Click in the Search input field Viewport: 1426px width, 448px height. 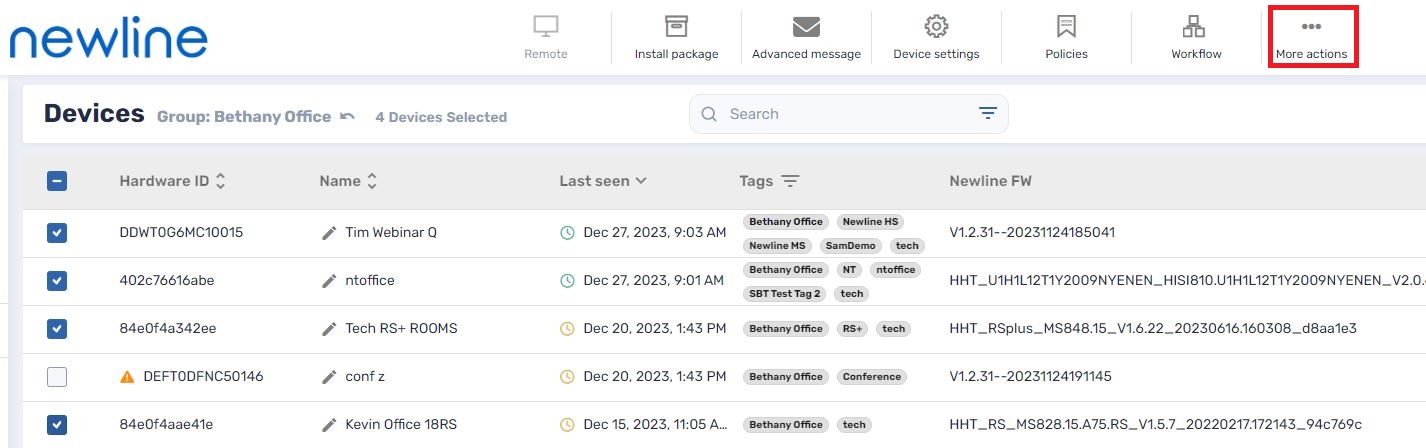pyautogui.click(x=848, y=114)
